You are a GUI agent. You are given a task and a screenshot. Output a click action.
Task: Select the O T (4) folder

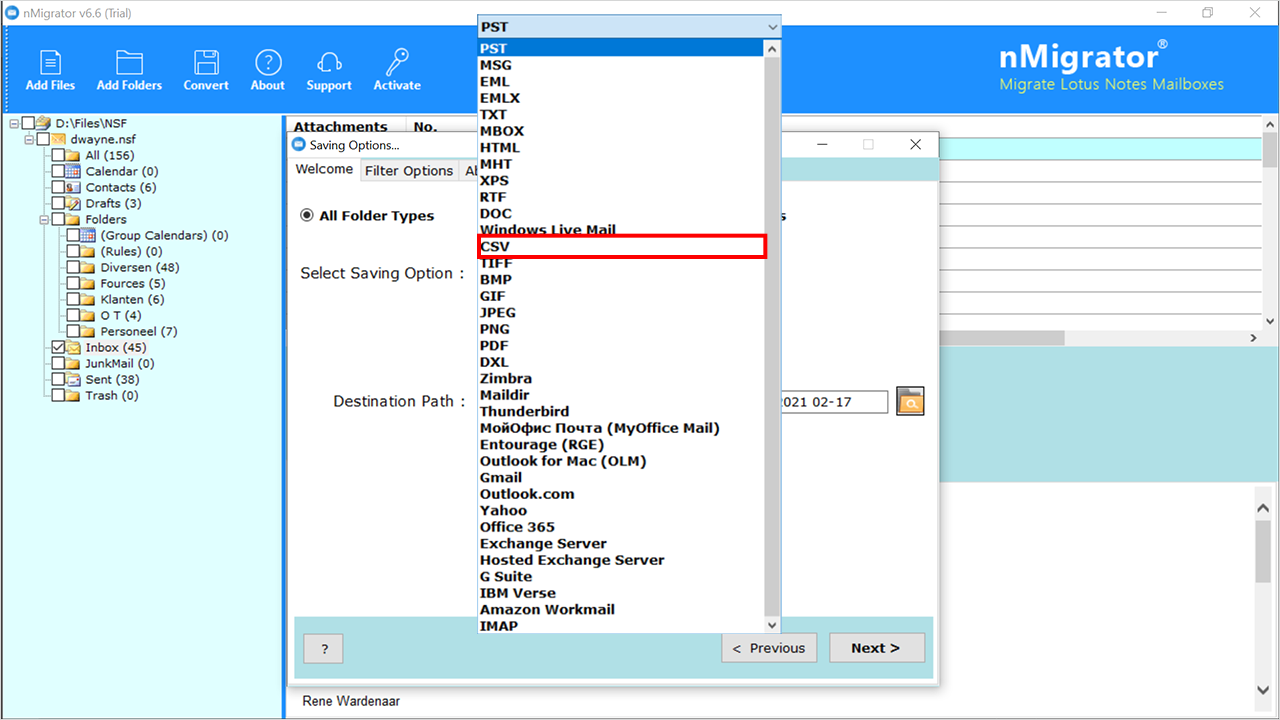121,315
